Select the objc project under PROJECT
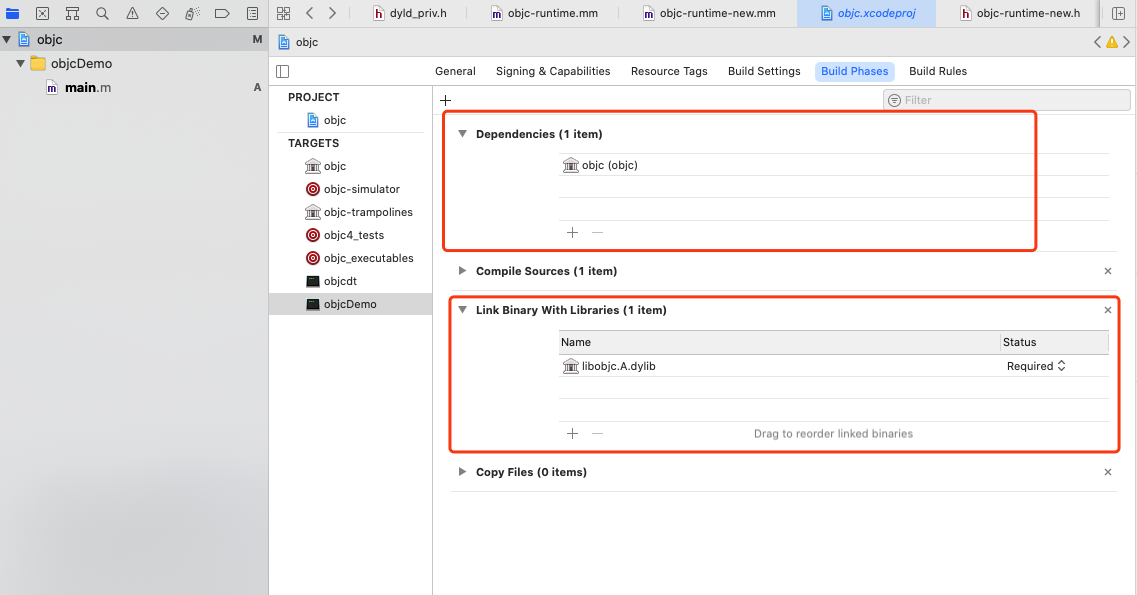This screenshot has width=1137, height=595. point(335,120)
